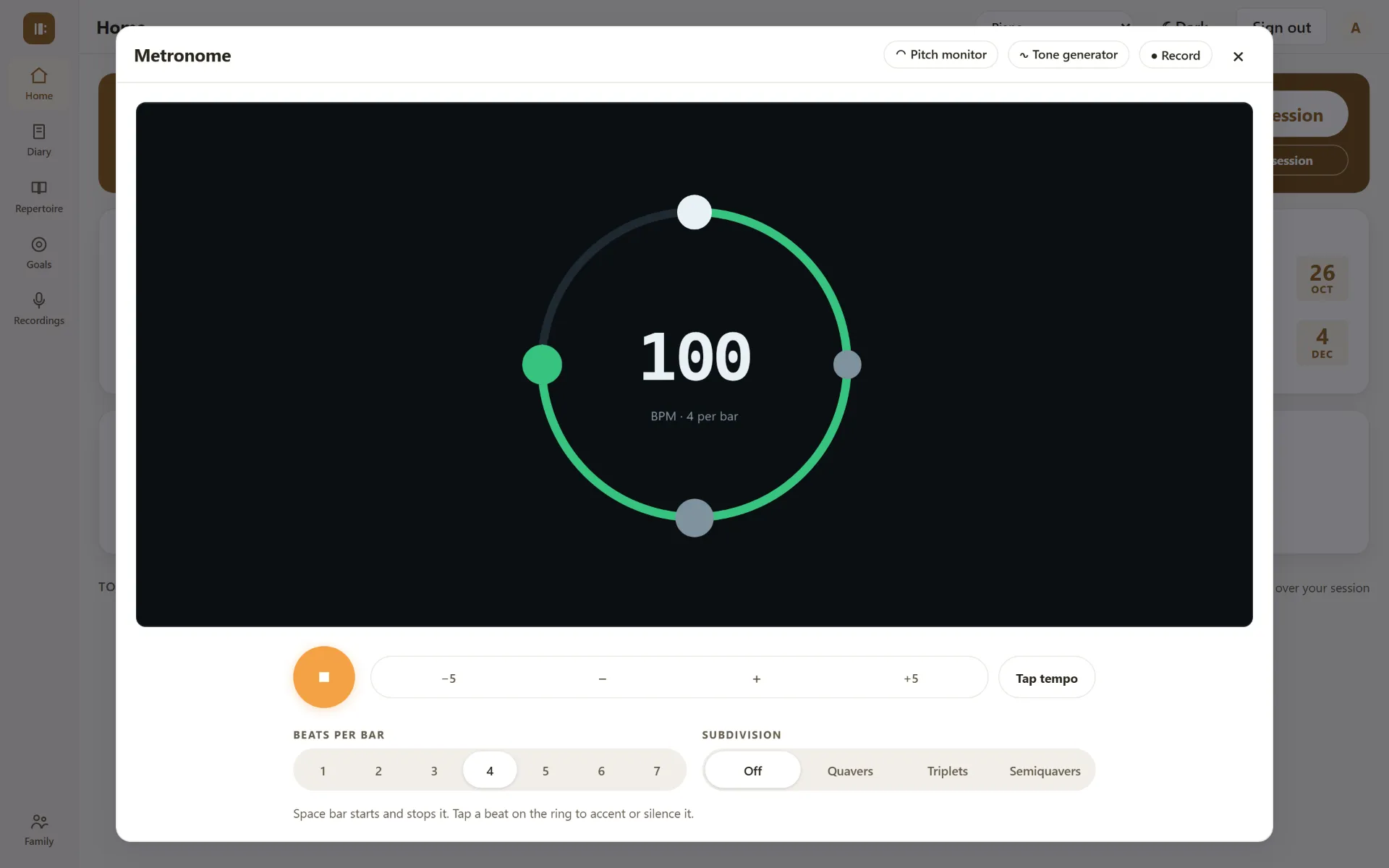
Task: Increase tempo by one BPM
Action: [x=757, y=678]
